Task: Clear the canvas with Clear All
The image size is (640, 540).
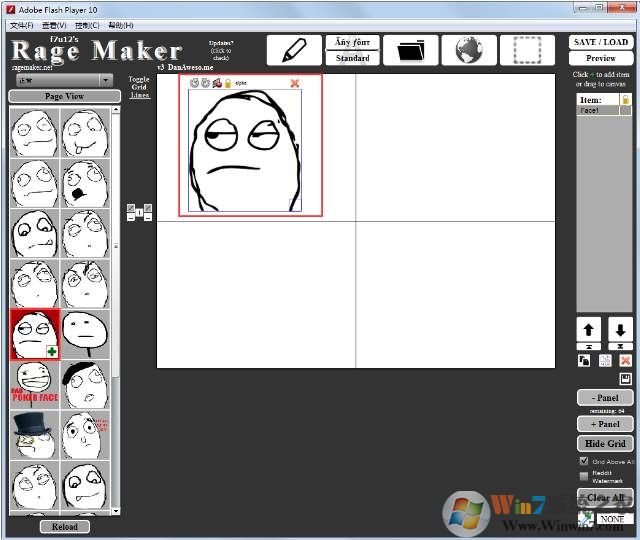Action: 605,498
